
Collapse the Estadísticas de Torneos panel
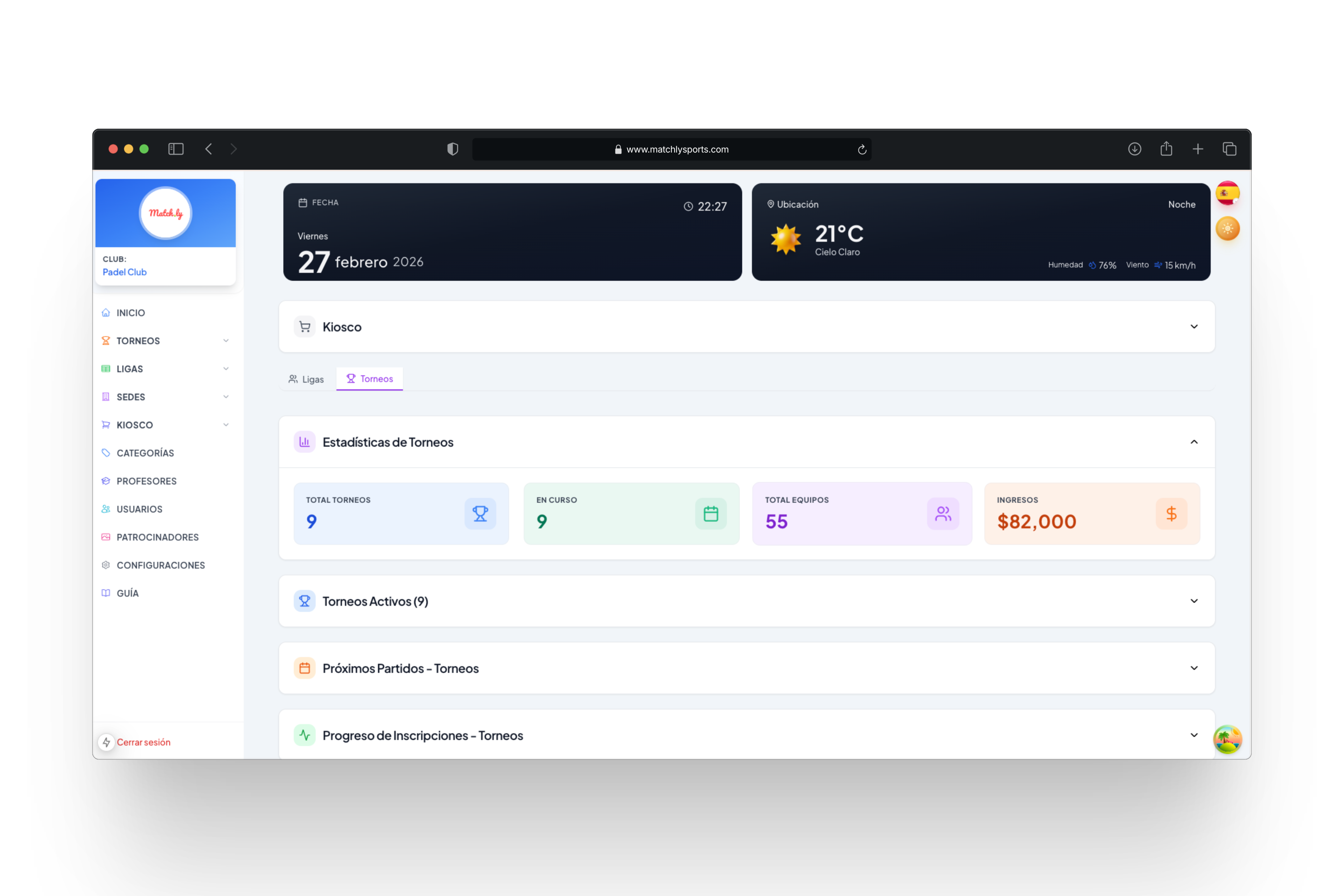click(x=1194, y=441)
